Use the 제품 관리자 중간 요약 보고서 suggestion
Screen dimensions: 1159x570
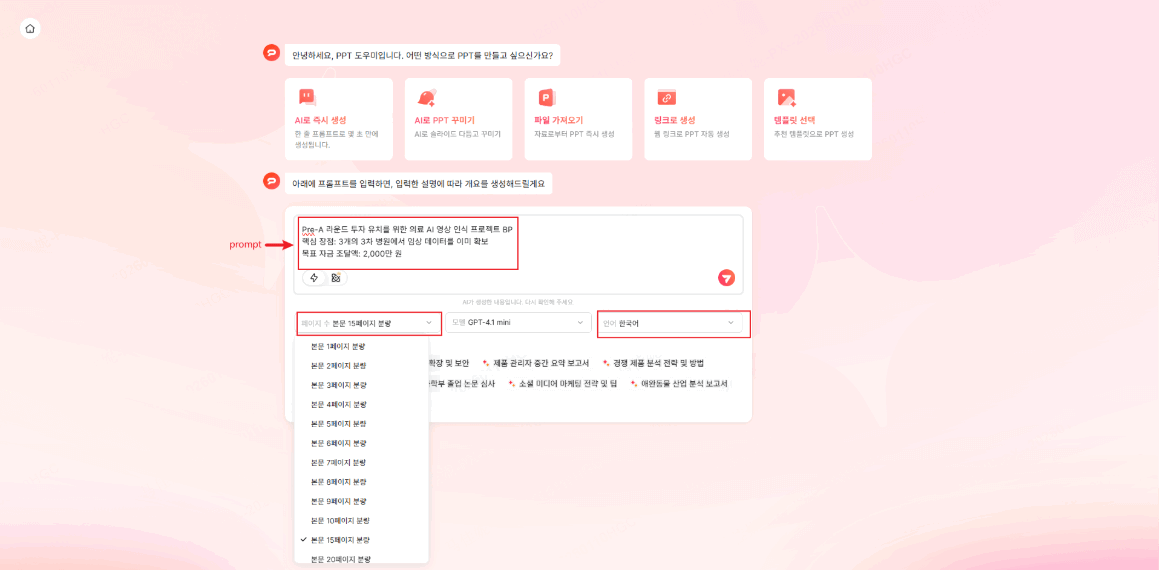pos(536,363)
